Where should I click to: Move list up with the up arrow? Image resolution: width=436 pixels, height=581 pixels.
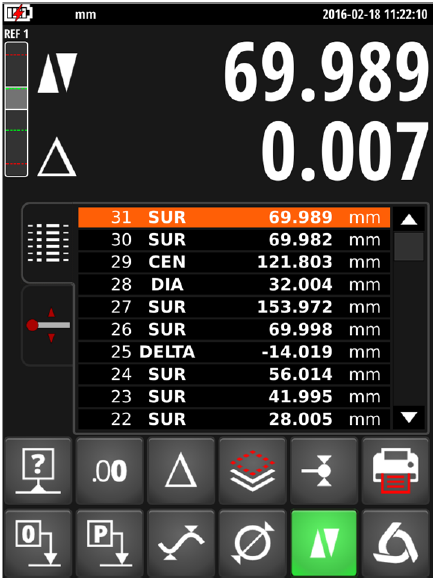tap(409, 219)
